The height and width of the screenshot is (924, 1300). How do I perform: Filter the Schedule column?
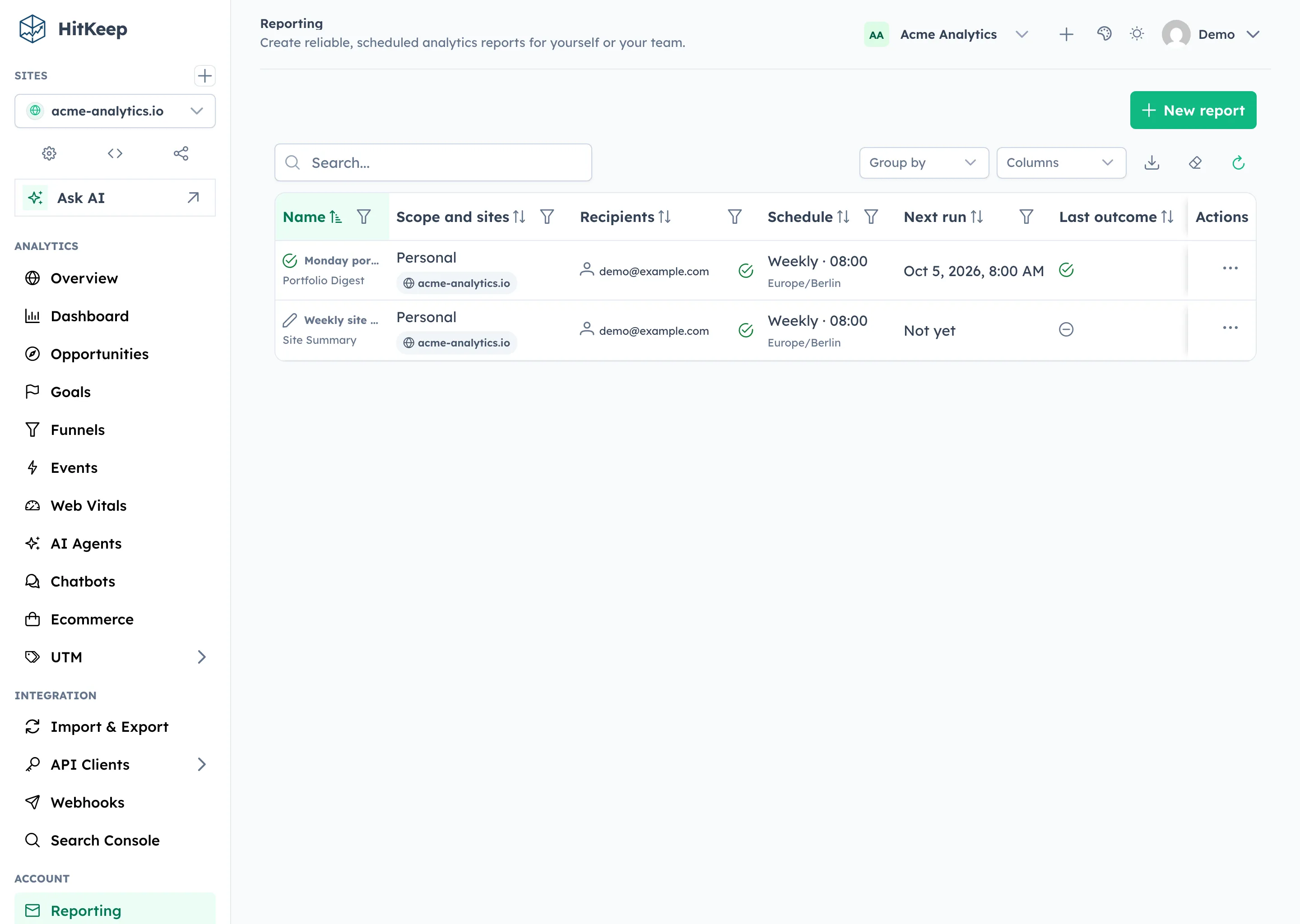pyautogui.click(x=871, y=217)
